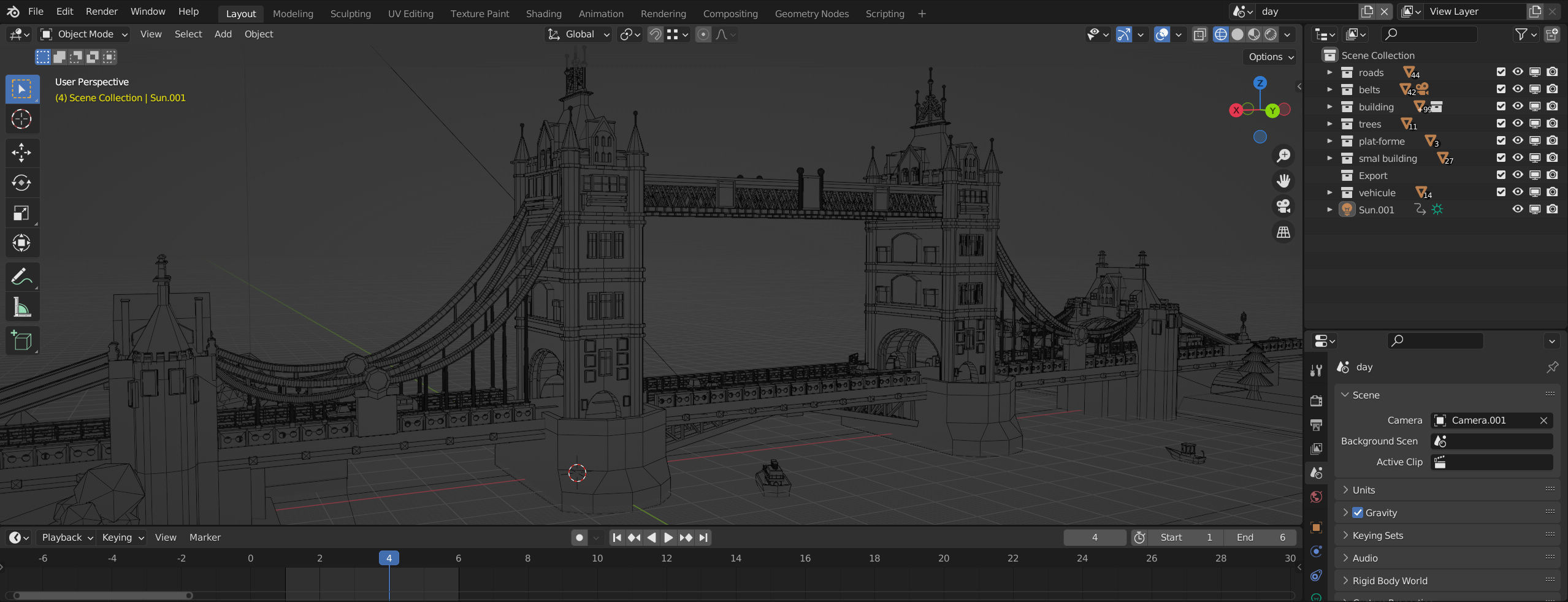Select the Move tool
Viewport: 1568px width, 602px height.
[x=22, y=153]
